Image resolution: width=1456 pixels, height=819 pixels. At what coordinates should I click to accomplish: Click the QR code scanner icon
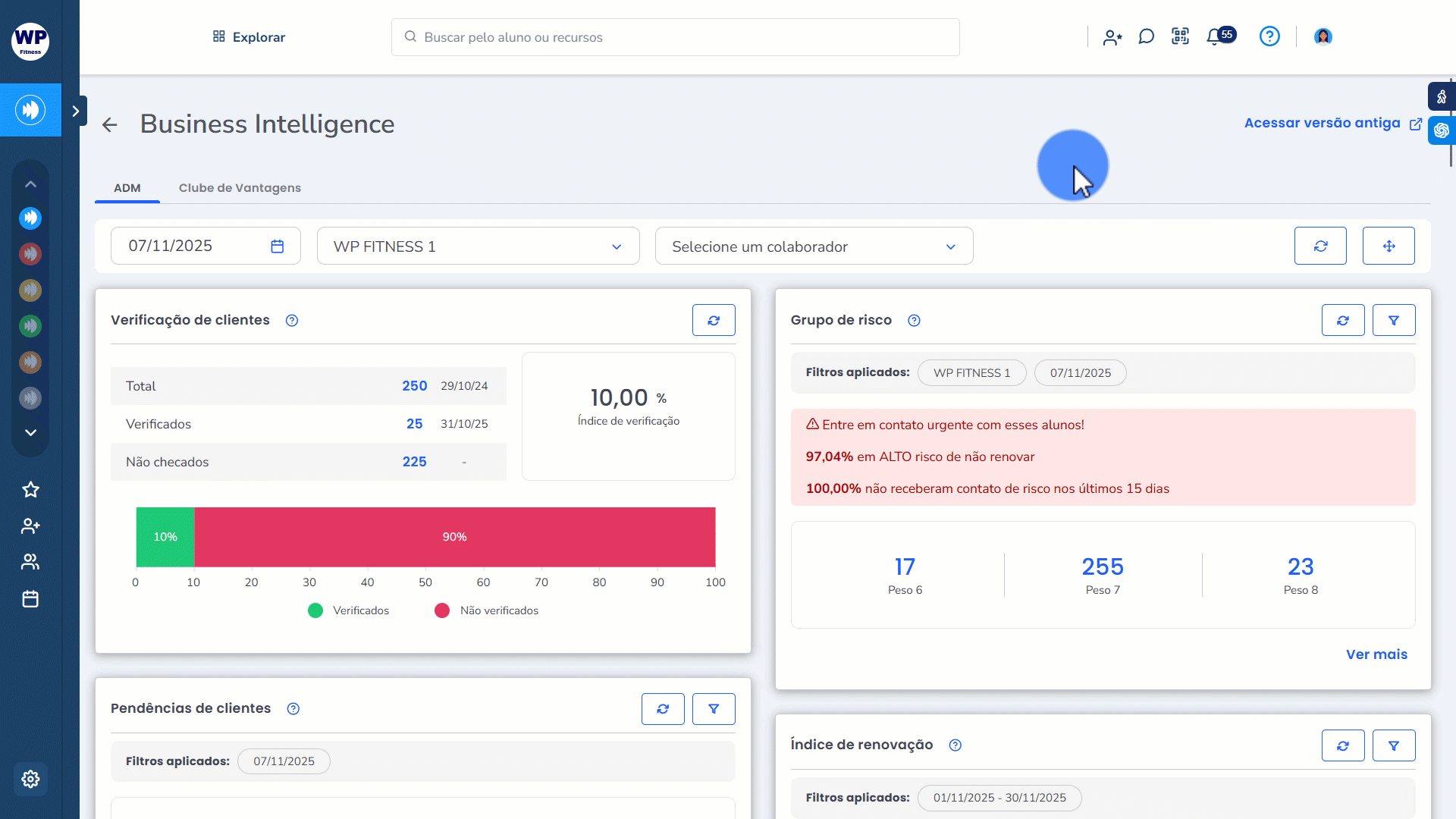tap(1180, 36)
